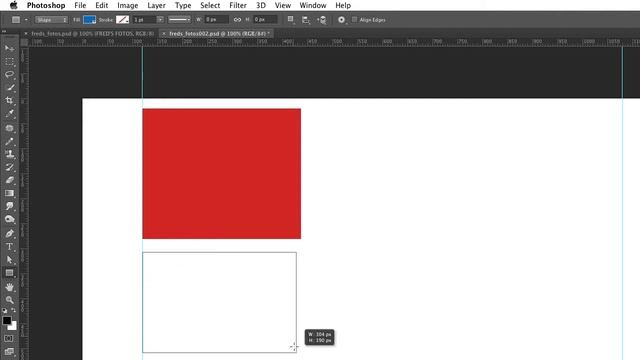Click the shape height H input field
Viewport: 640px width, 360px height.
pos(265,20)
